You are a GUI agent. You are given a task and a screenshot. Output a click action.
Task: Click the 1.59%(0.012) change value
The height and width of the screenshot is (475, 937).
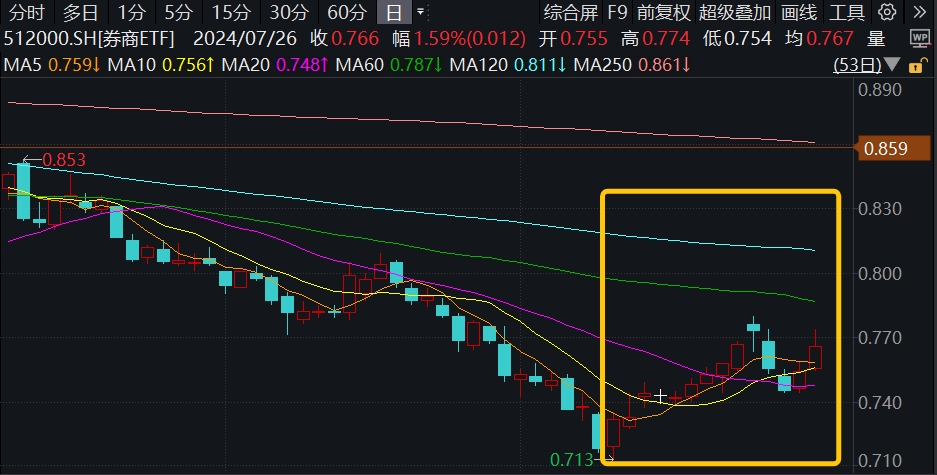click(x=470, y=39)
